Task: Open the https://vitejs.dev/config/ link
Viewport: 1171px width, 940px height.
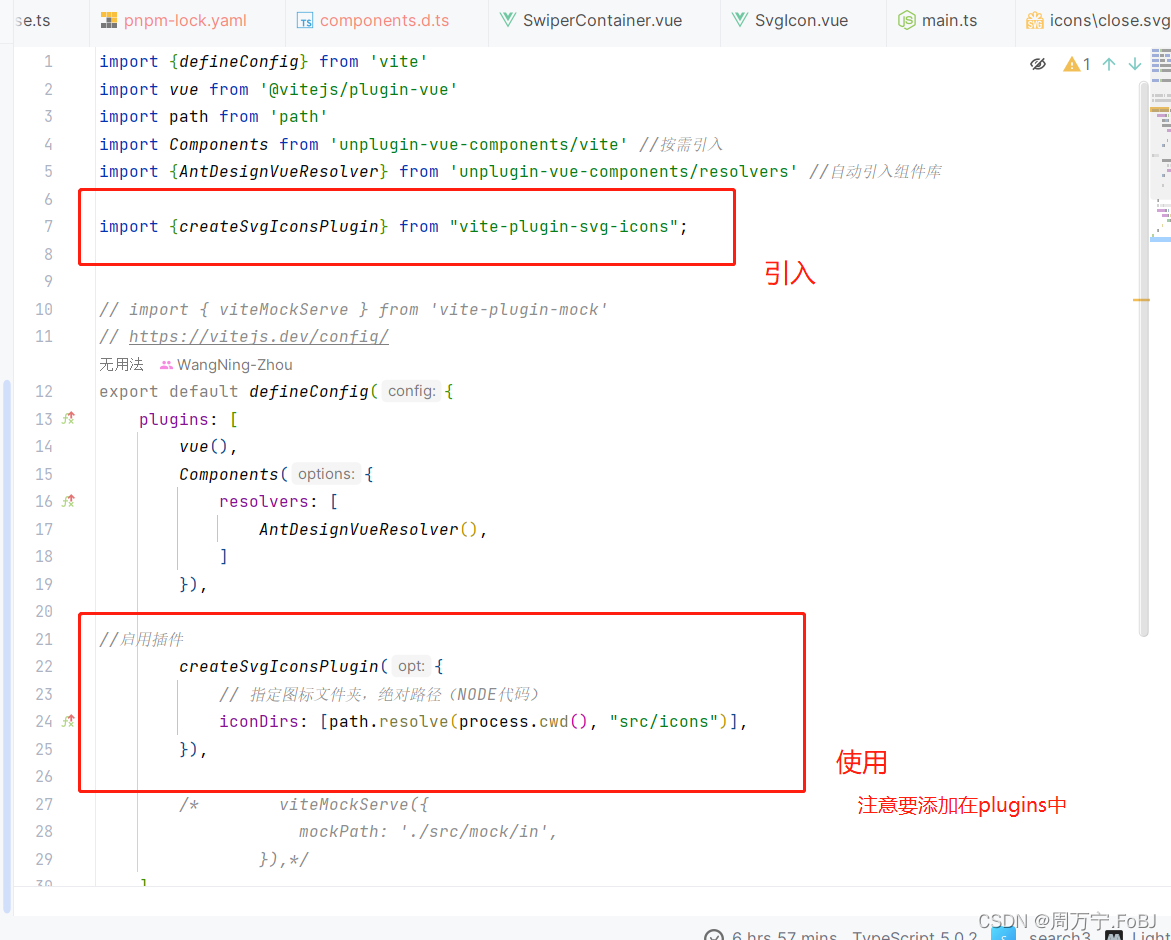Action: tap(258, 337)
